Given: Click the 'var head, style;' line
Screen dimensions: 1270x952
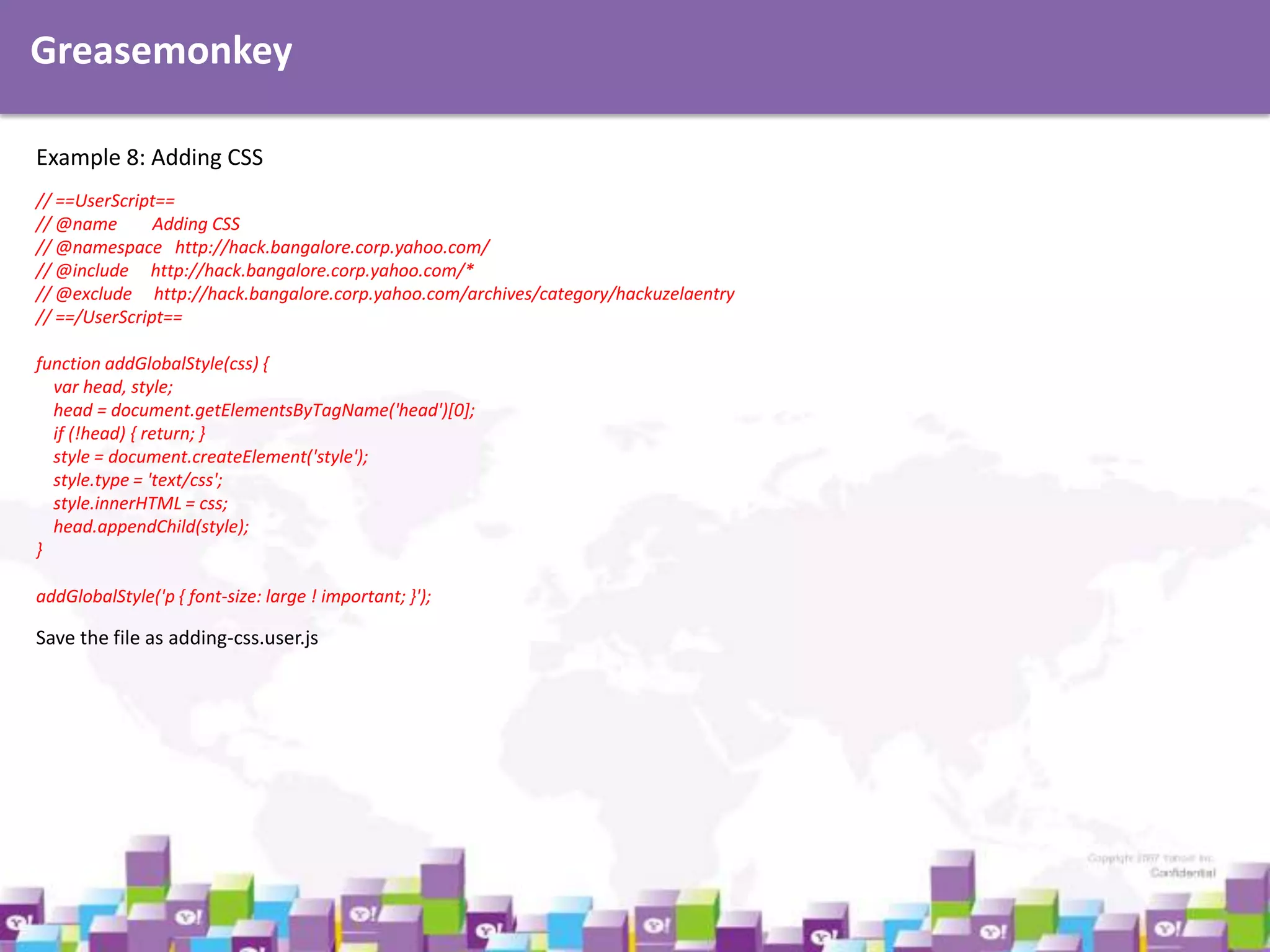Looking at the screenshot, I should (x=113, y=387).
